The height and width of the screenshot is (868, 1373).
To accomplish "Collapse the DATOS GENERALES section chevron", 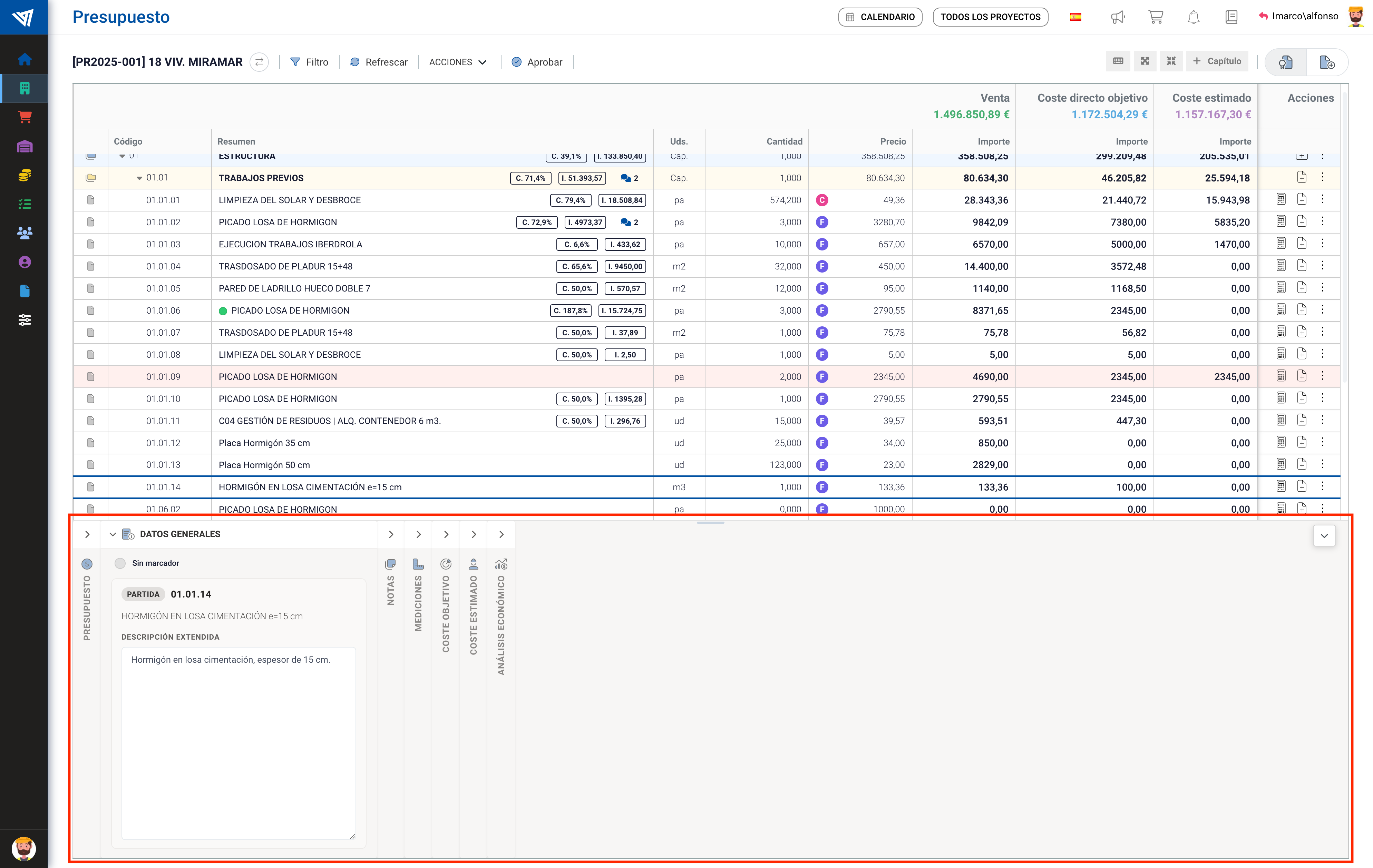I will (113, 534).
